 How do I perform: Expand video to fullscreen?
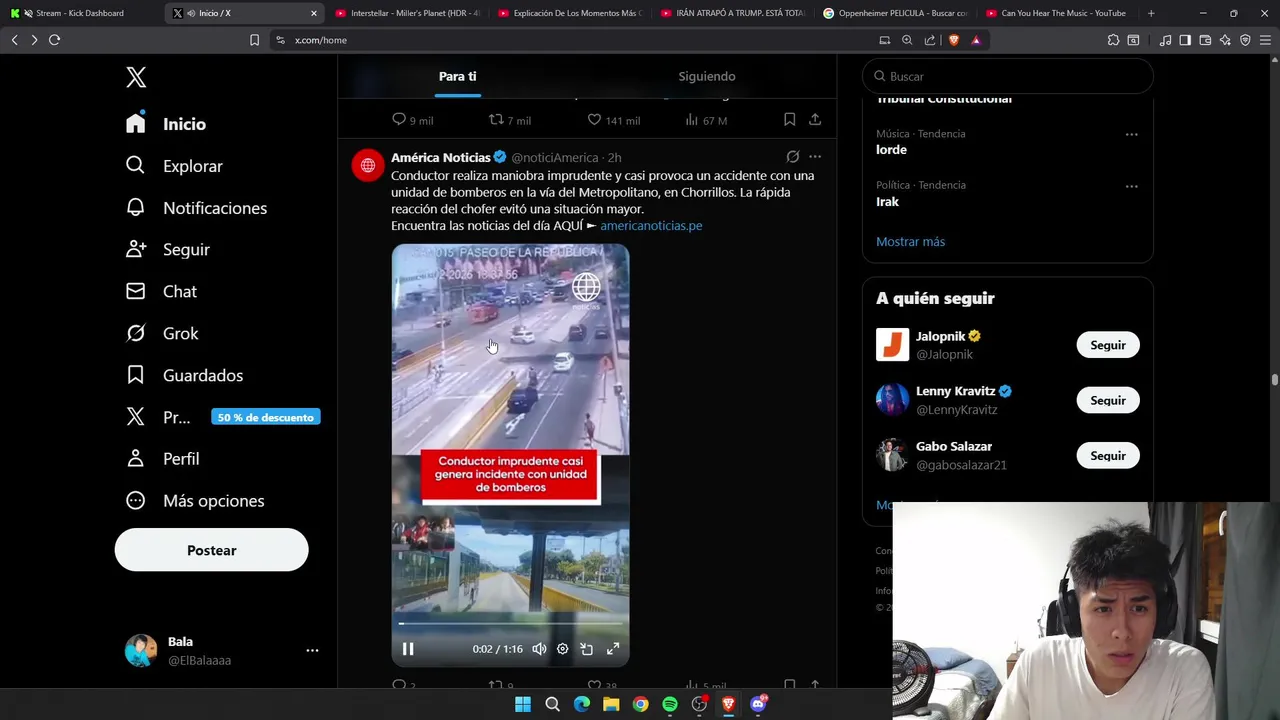[613, 649]
